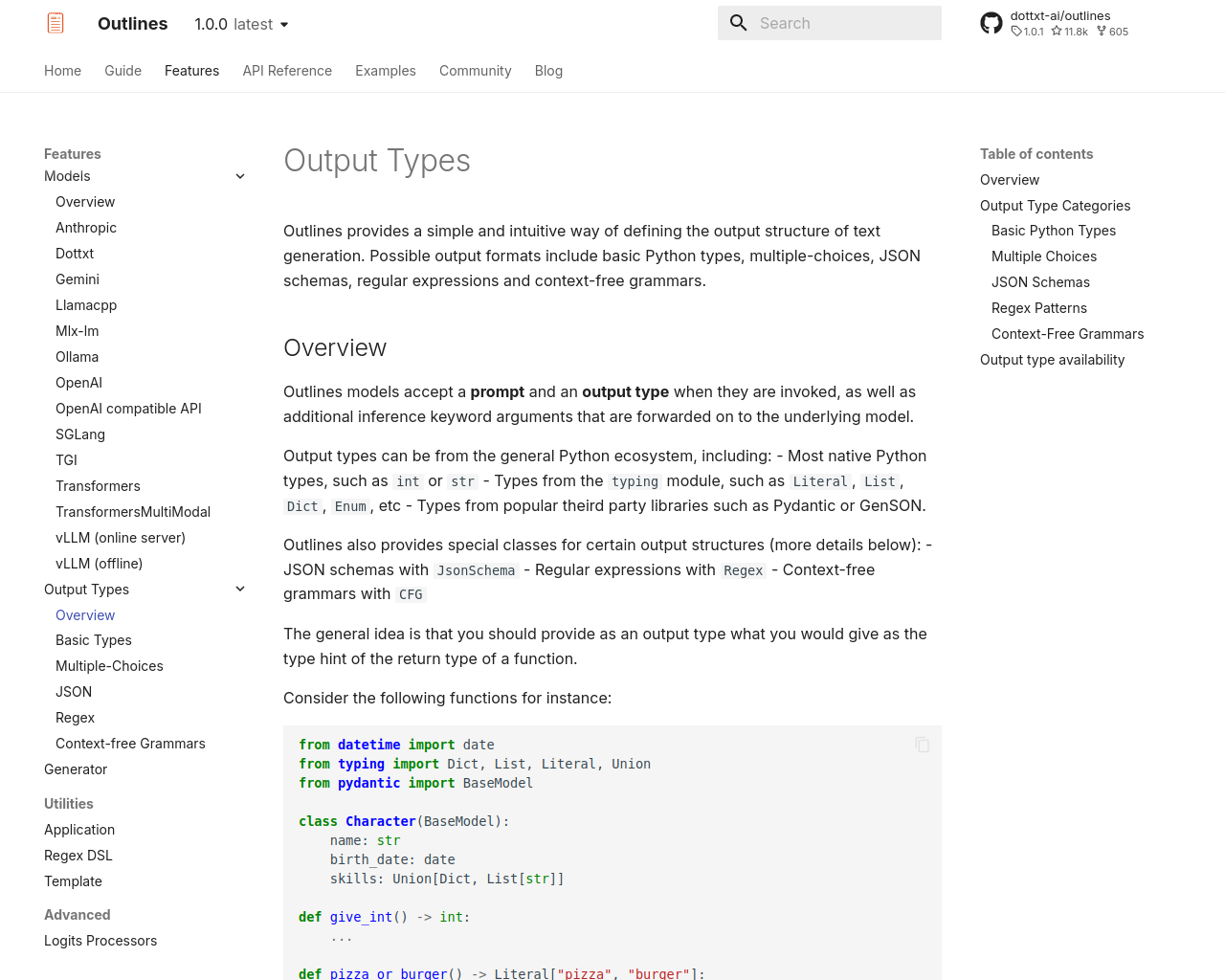Open the OpenAI model page
This screenshot has height=980, width=1225.
[78, 383]
